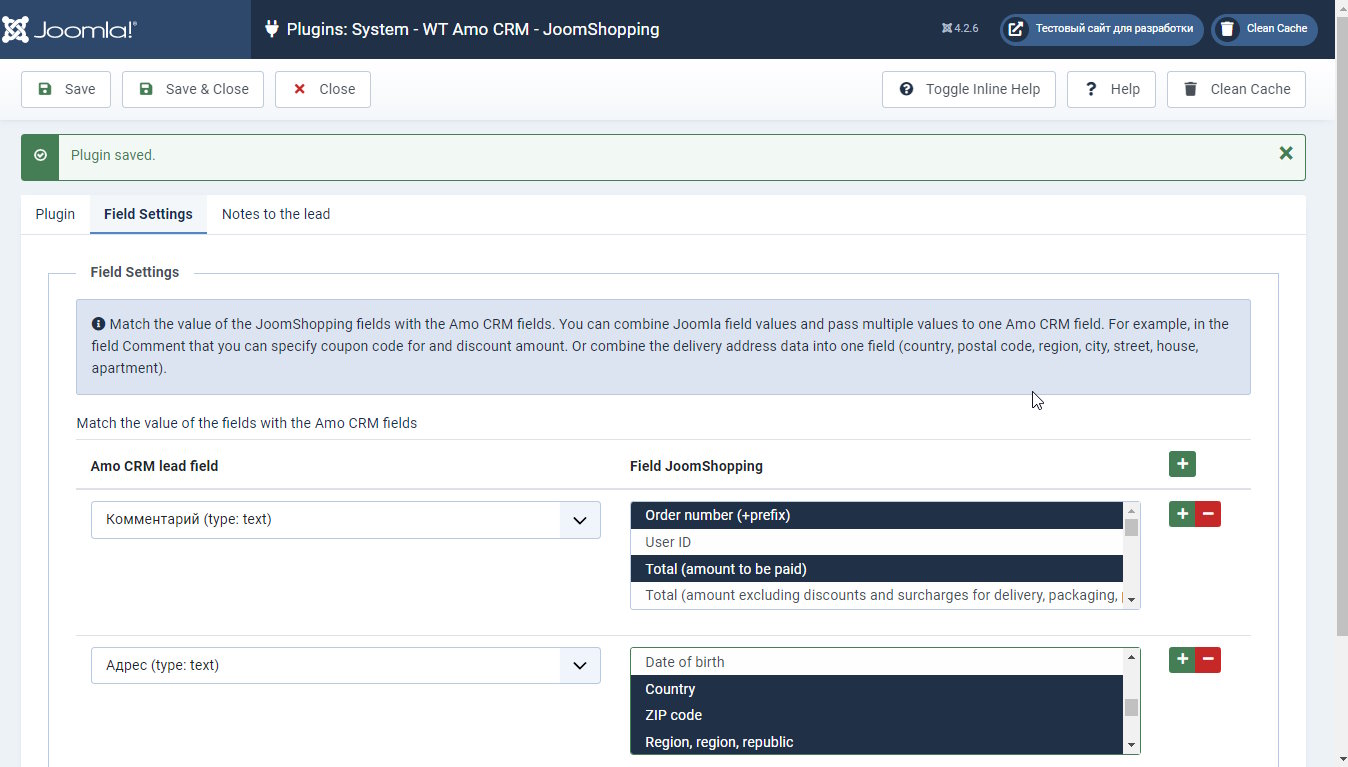Click scroll-down arrow in Адрес field list
This screenshot has height=767, width=1348.
(x=1132, y=746)
